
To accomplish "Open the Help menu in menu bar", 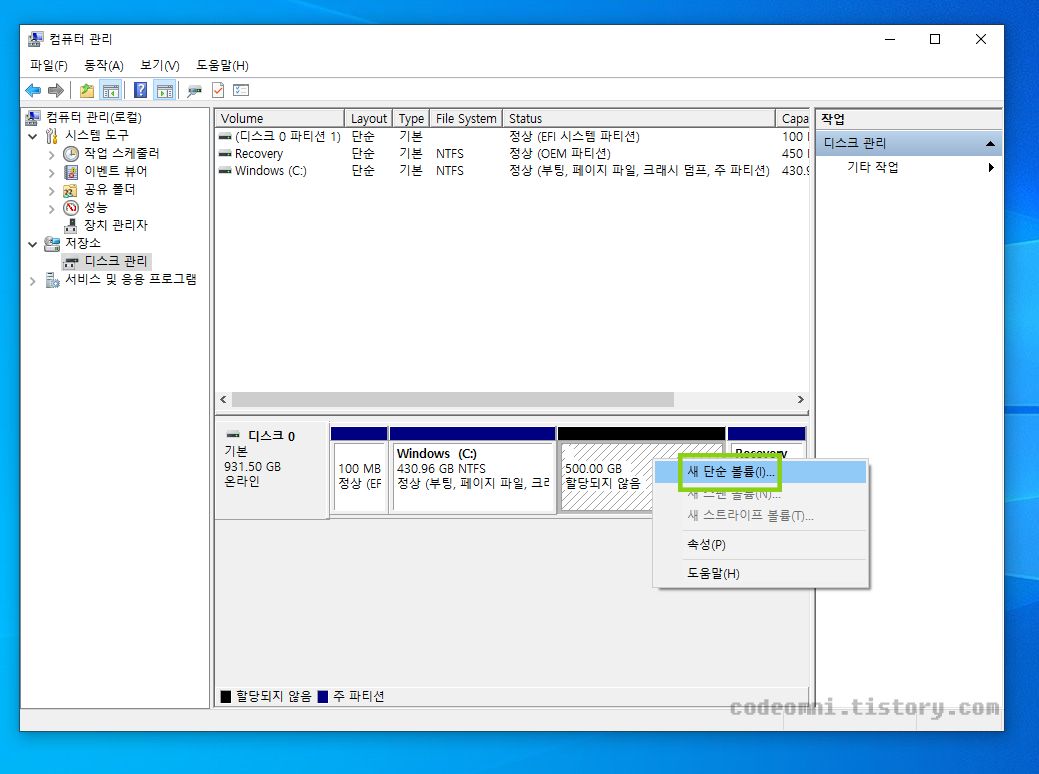I will [x=222, y=66].
